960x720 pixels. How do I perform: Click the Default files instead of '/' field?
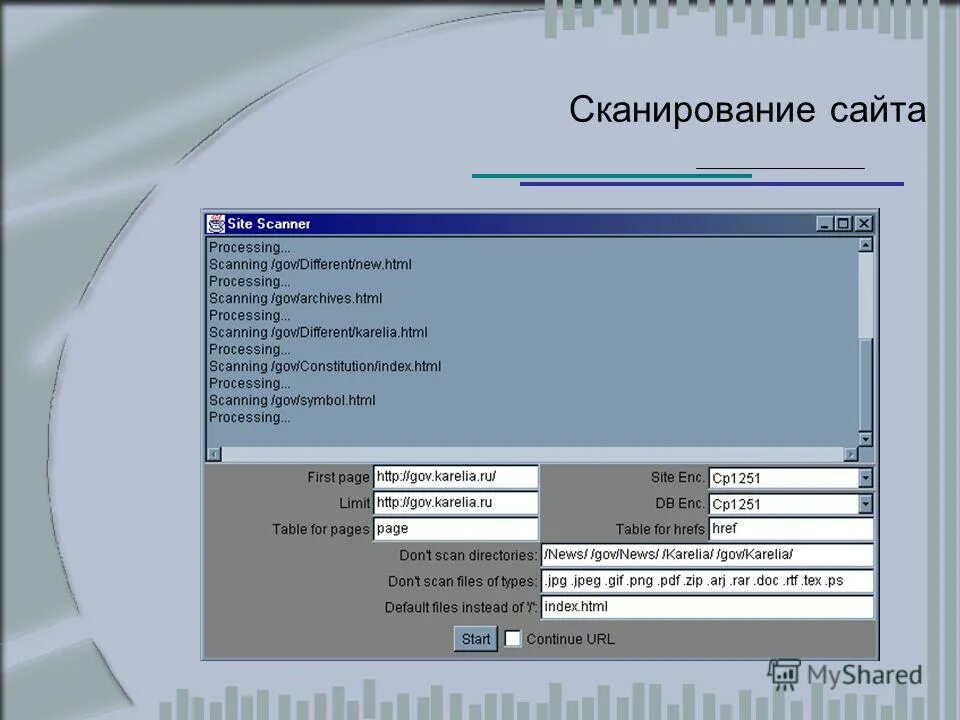click(x=707, y=607)
